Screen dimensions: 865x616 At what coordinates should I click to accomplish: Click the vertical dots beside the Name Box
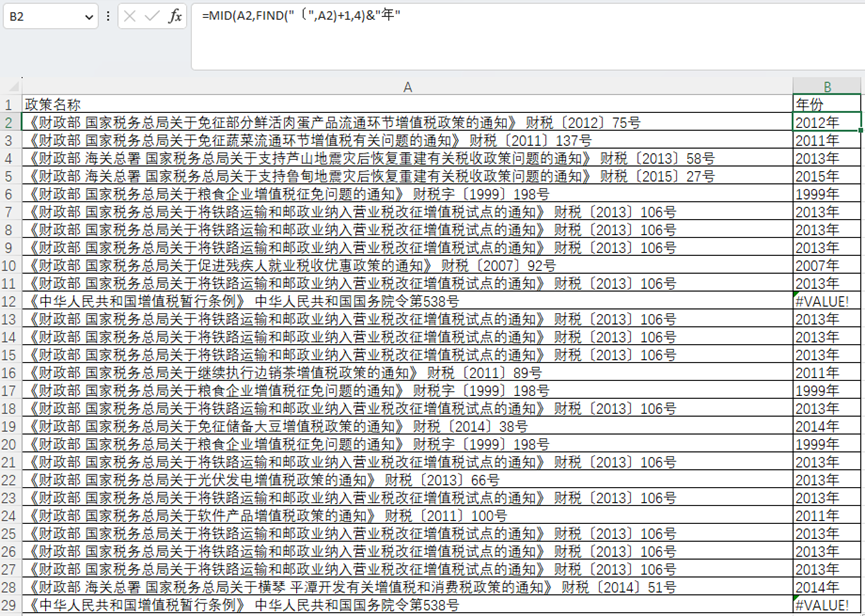(x=108, y=16)
